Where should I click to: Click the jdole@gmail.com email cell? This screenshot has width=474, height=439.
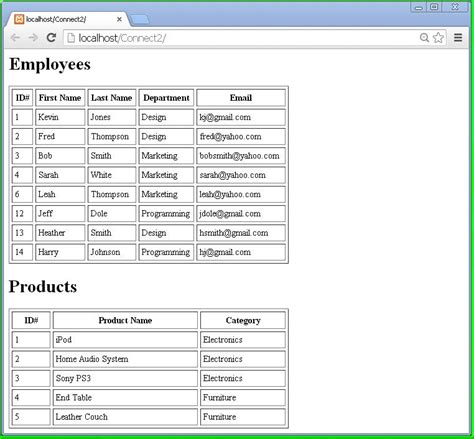click(241, 214)
